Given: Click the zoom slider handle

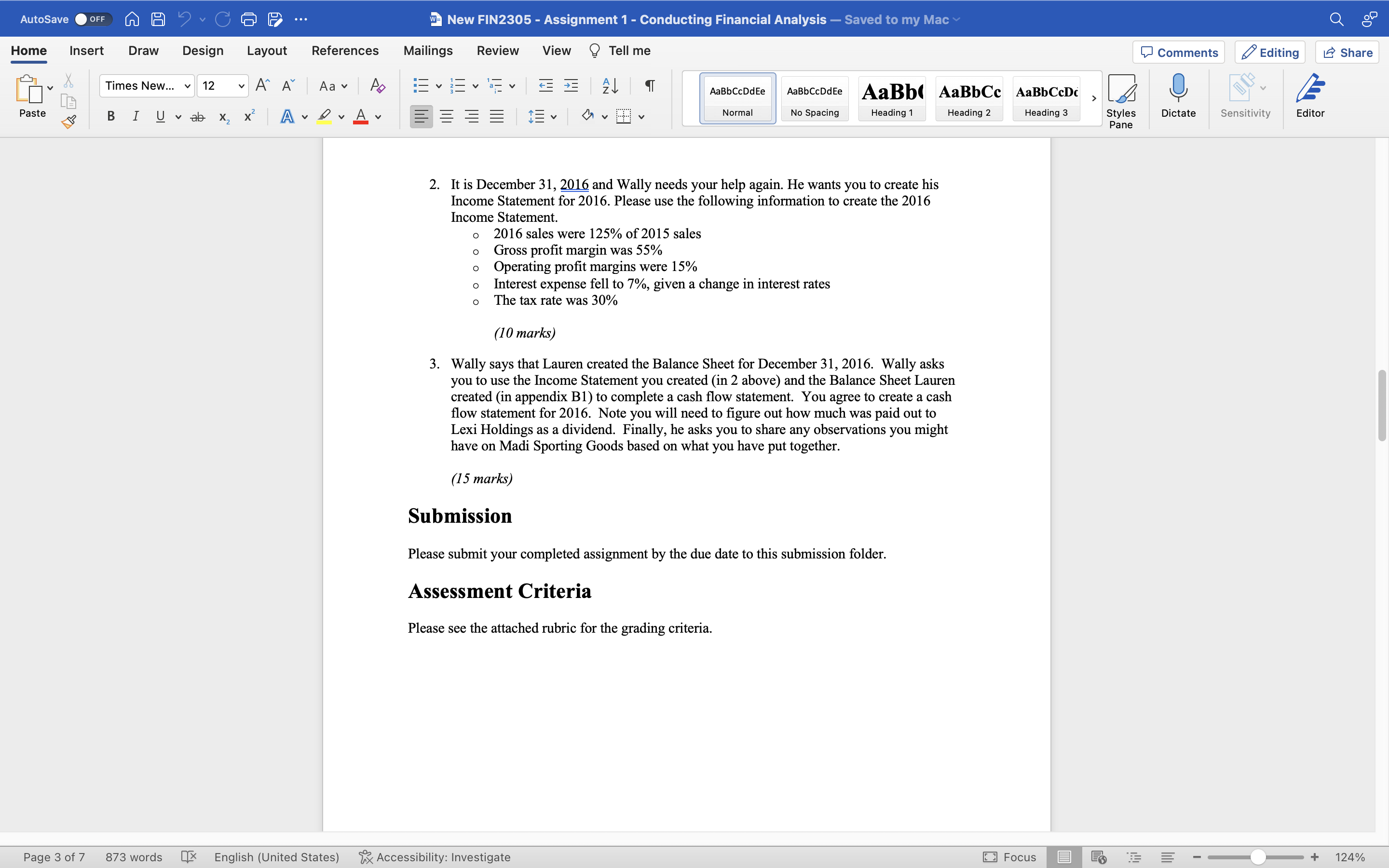Looking at the screenshot, I should click(1257, 857).
